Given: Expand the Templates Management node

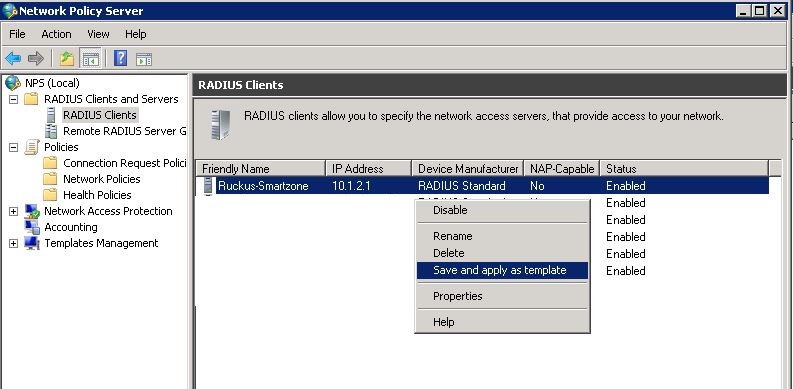Looking at the screenshot, I should 14,243.
